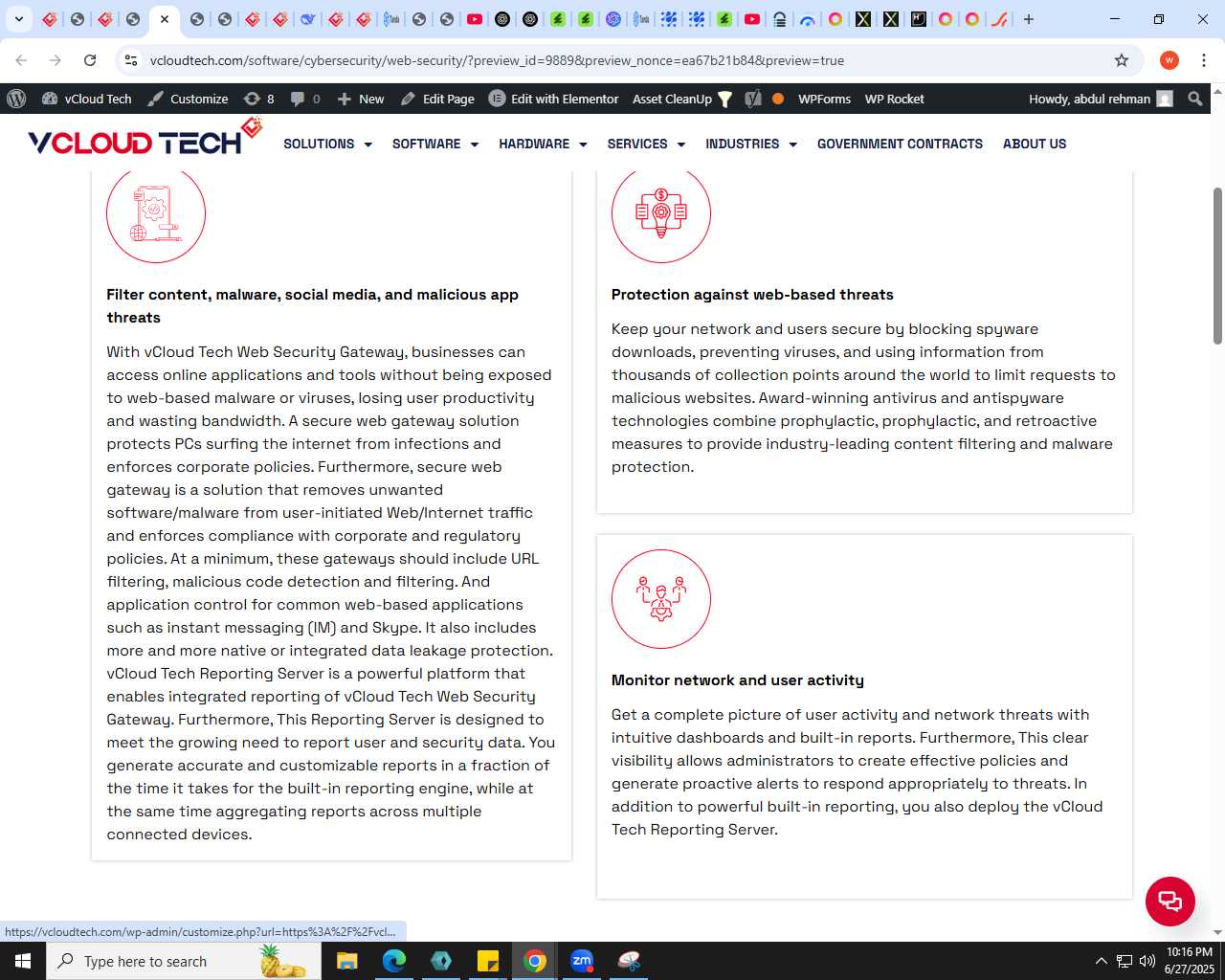This screenshot has height=980, width=1225.
Task: View the 8 pending updates
Action: coord(259,99)
